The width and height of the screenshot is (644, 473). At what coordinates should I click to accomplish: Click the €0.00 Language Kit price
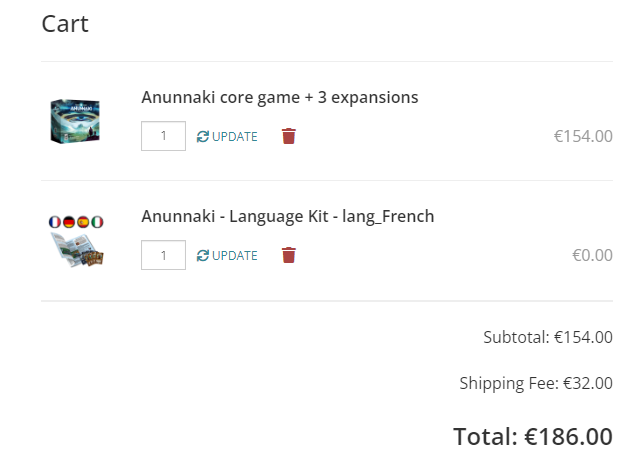pyautogui.click(x=592, y=255)
